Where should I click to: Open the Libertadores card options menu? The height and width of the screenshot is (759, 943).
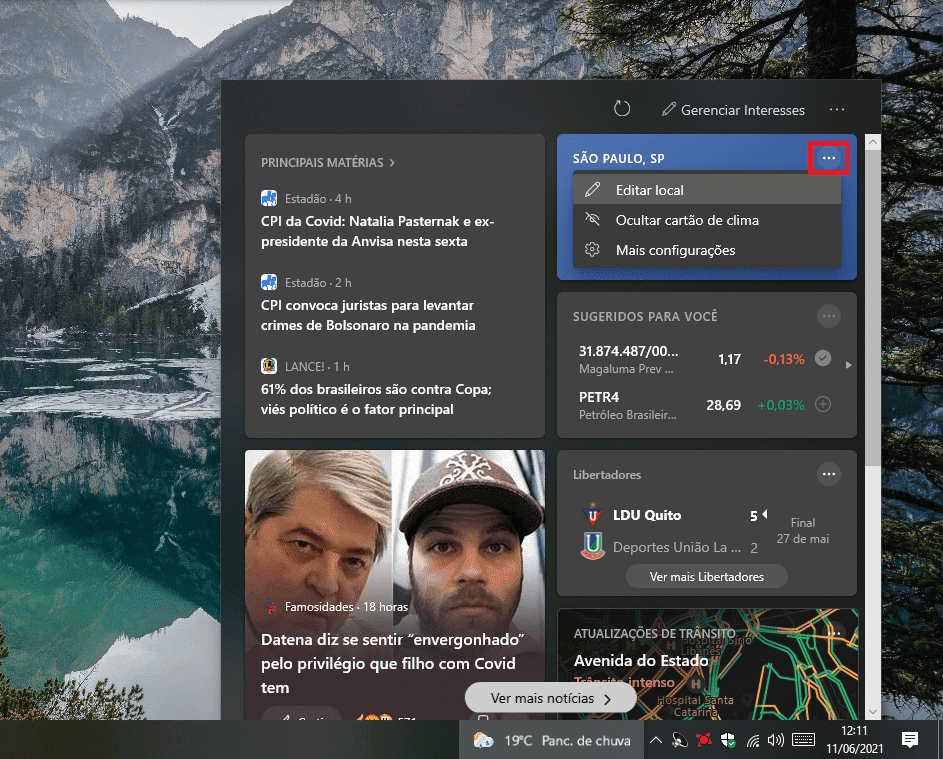(x=829, y=474)
